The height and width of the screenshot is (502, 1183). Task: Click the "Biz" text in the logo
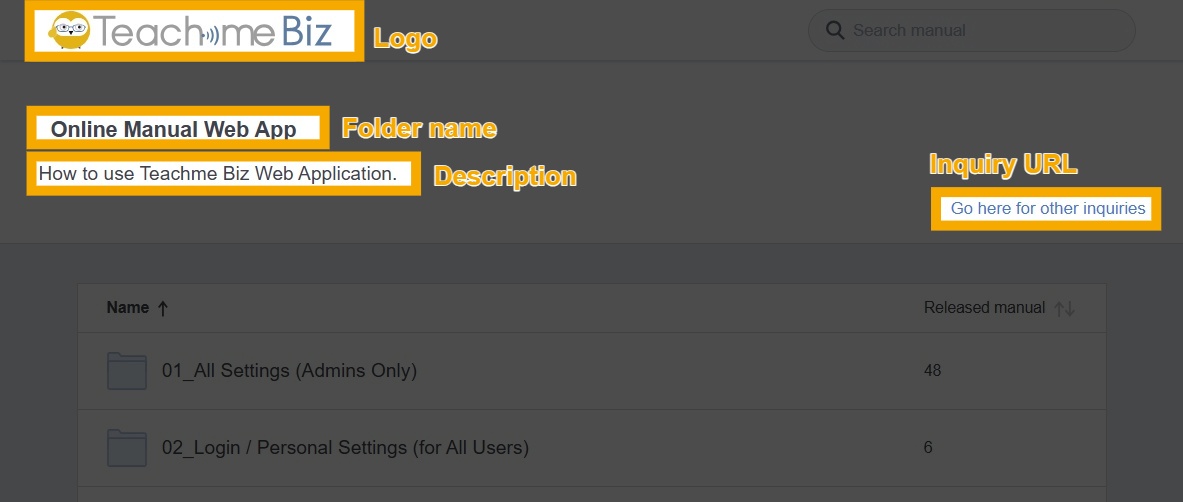(307, 31)
